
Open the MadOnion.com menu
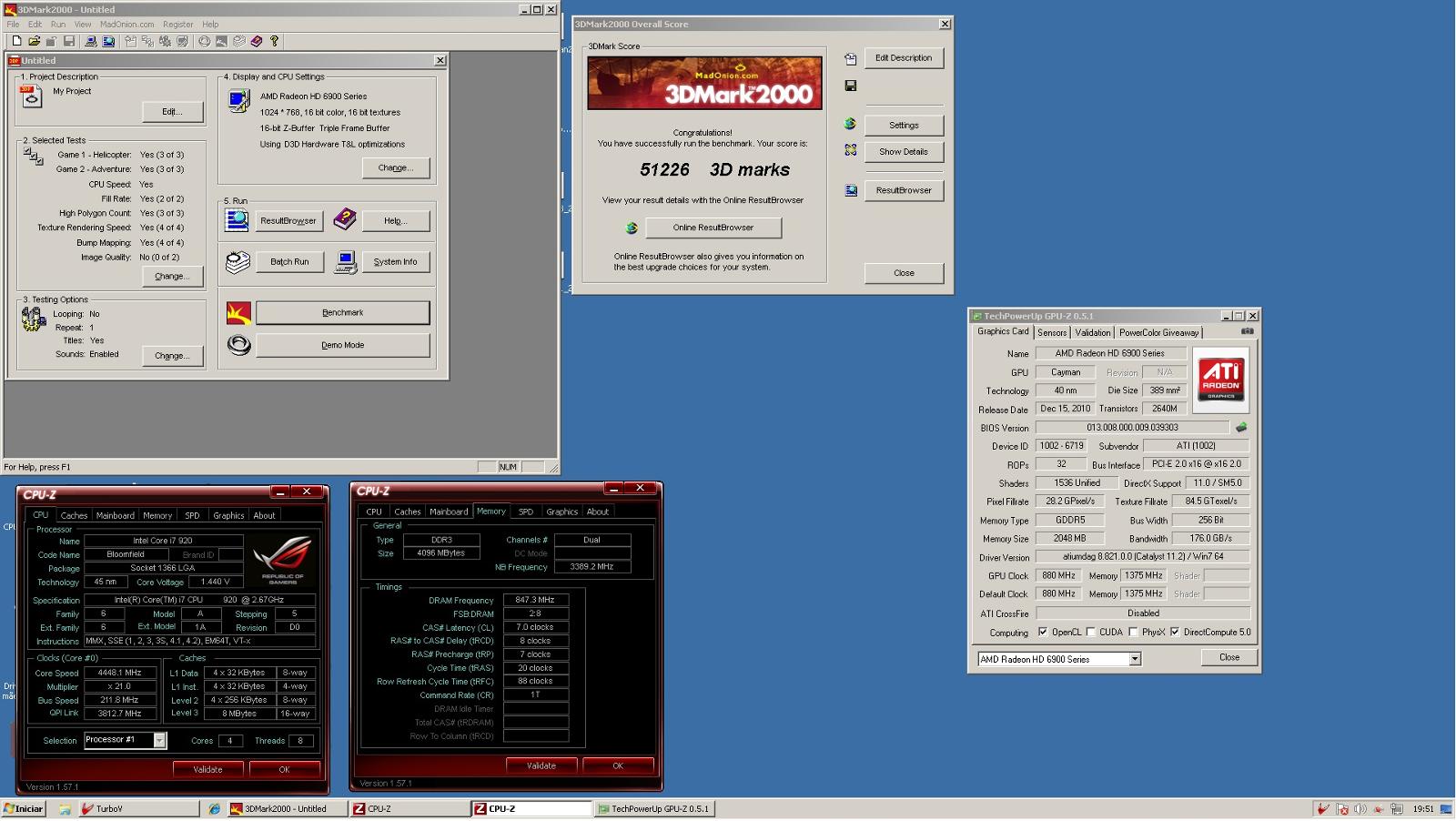pos(127,25)
